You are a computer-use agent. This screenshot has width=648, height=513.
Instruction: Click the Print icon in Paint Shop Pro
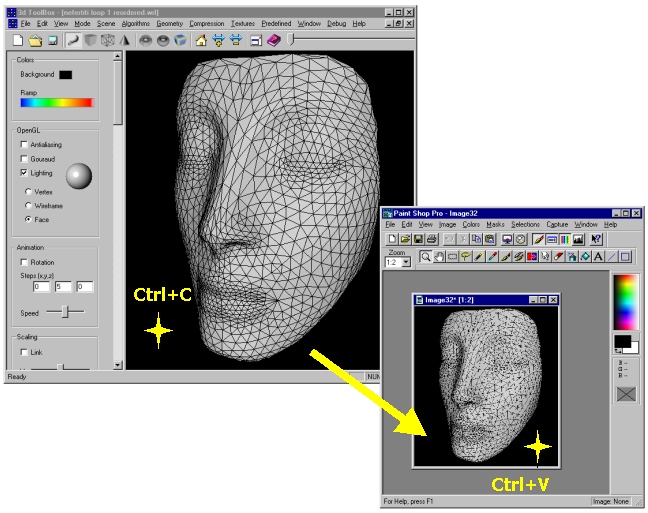[x=431, y=240]
